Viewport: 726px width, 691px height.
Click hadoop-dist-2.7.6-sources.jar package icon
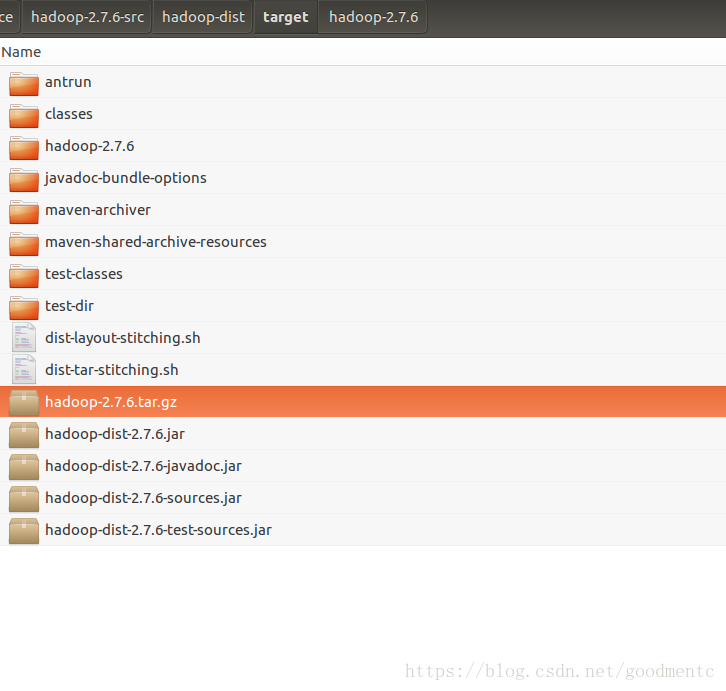click(24, 498)
